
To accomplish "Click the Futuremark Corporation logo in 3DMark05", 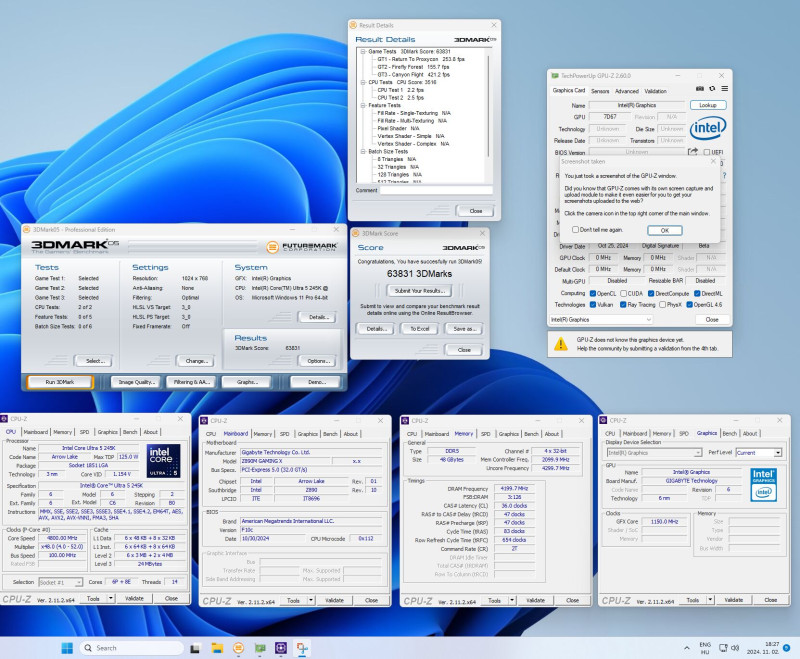I will pos(302,247).
